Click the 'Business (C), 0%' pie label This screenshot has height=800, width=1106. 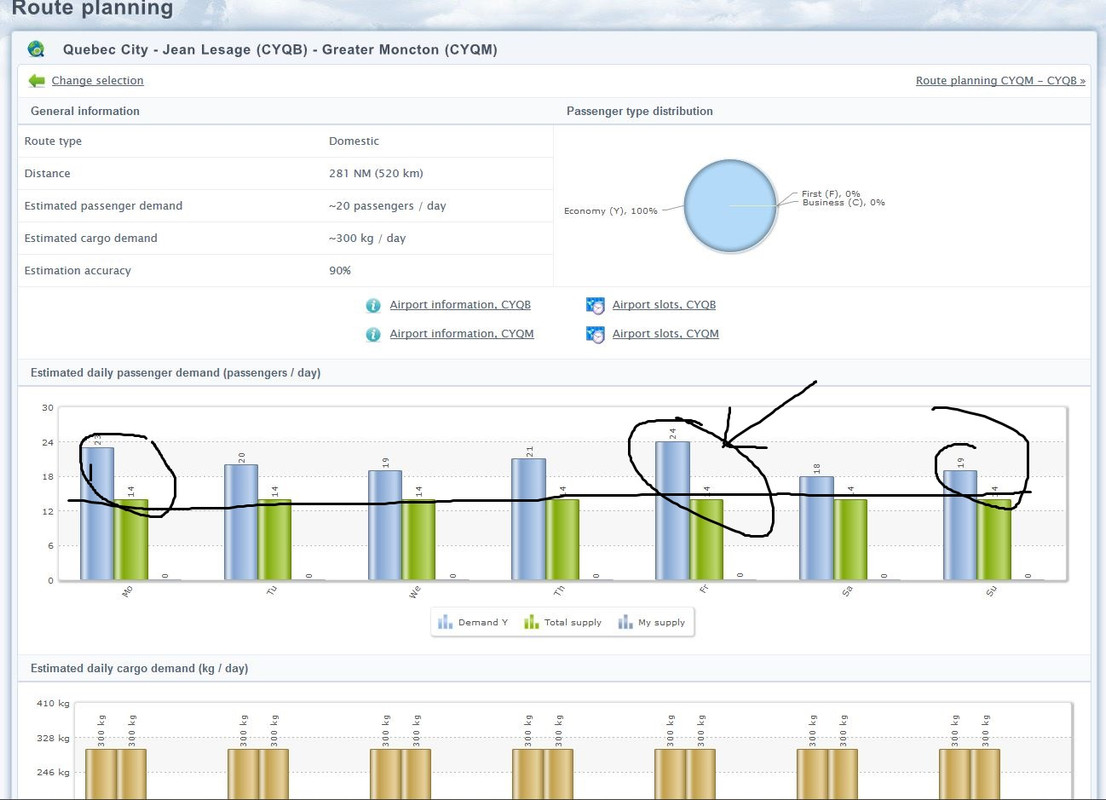click(x=844, y=202)
